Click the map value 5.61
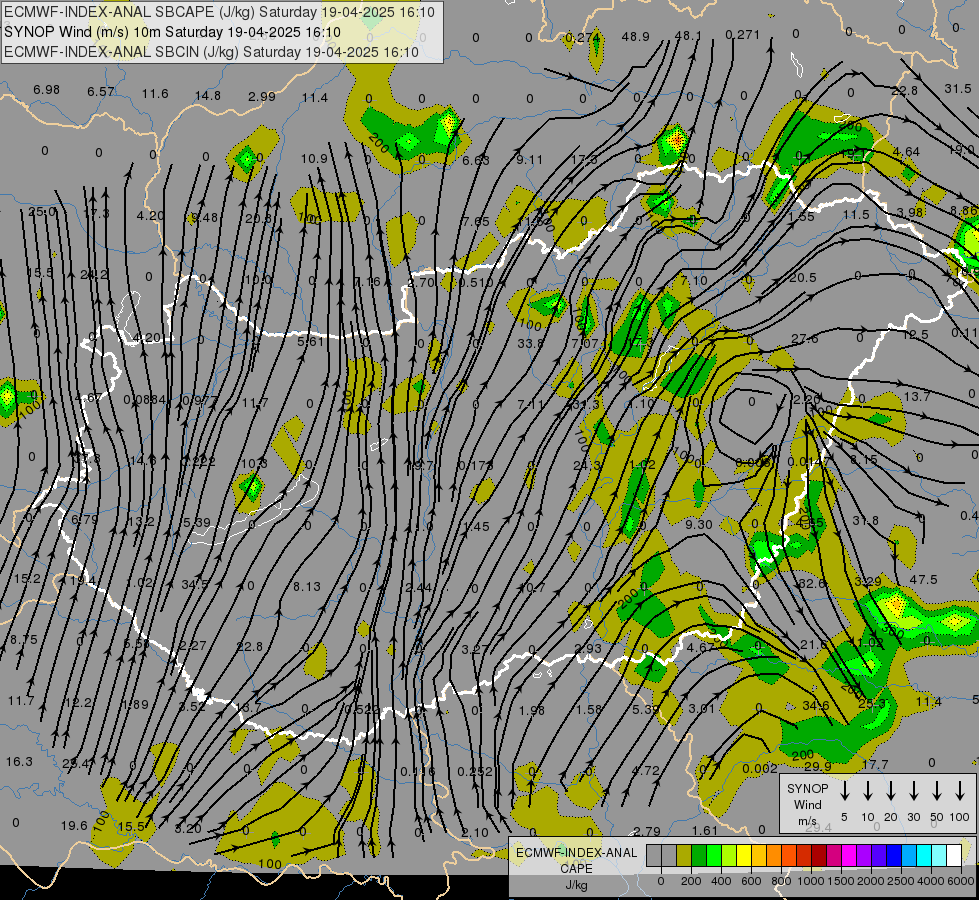The width and height of the screenshot is (979, 900). tap(310, 342)
